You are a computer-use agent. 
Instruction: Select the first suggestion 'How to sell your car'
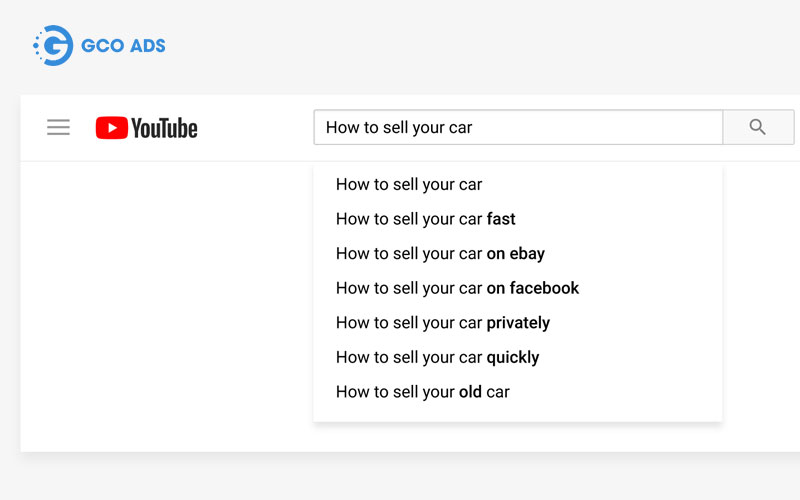[409, 184]
